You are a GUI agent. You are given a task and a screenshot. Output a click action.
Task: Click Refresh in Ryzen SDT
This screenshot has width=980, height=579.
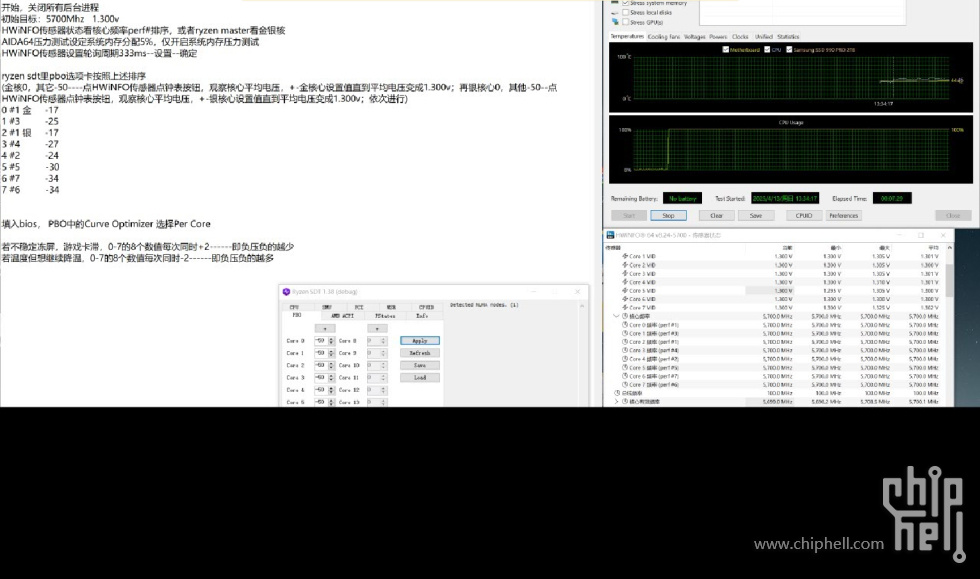coord(420,353)
